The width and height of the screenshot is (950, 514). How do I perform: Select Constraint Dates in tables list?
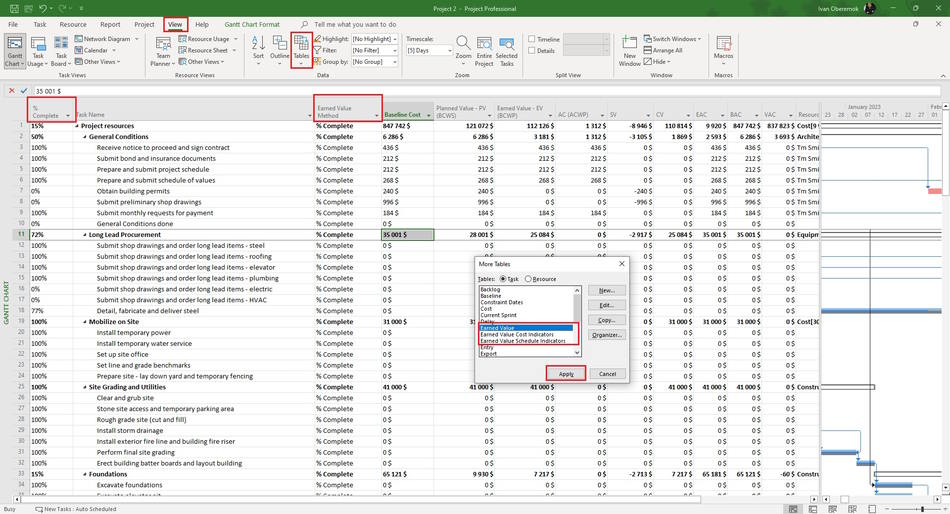502,302
